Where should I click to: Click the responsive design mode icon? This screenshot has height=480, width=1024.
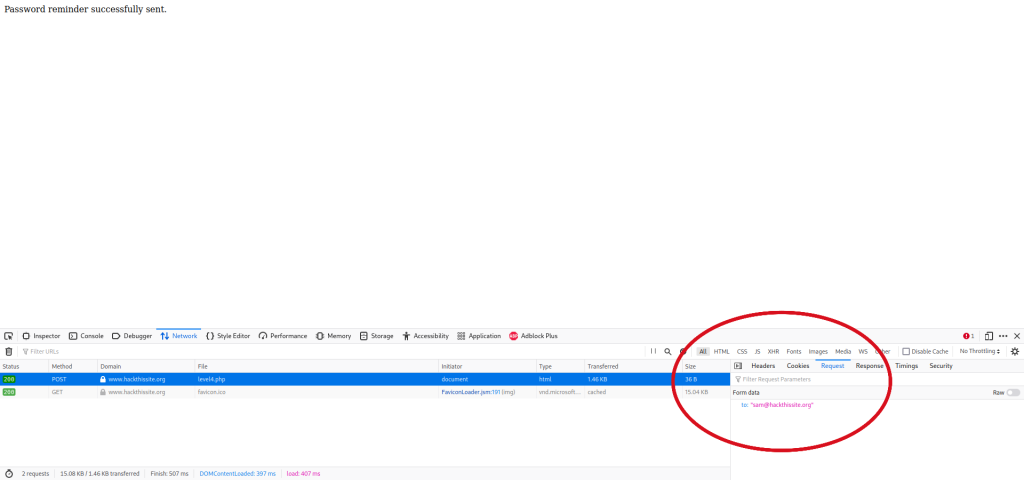[x=988, y=336]
